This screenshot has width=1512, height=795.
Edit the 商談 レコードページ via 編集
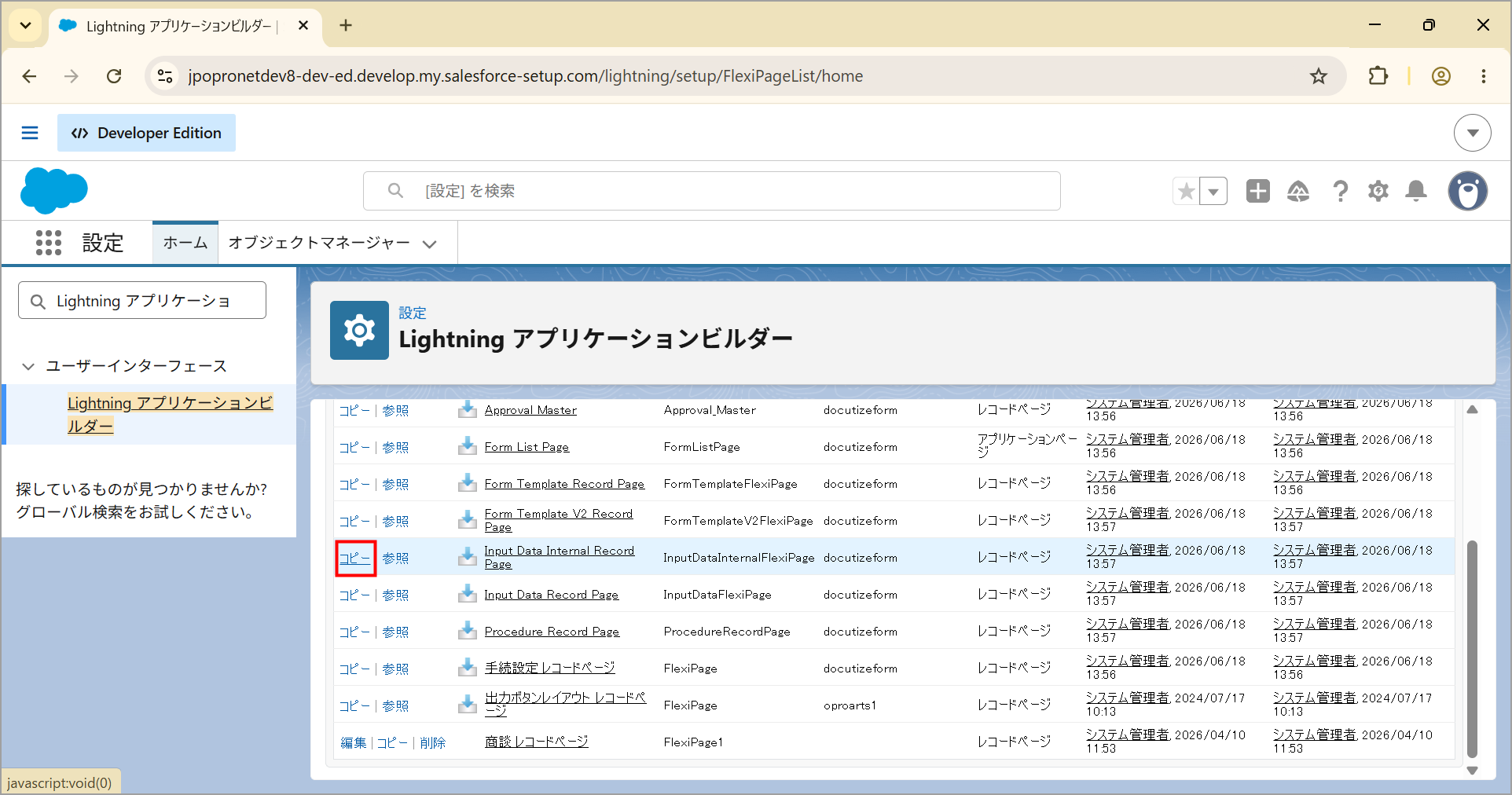coord(354,742)
